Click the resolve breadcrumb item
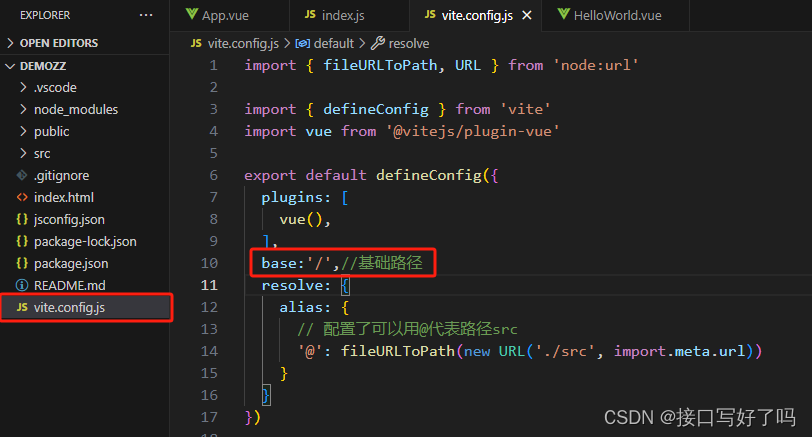 pyautogui.click(x=409, y=43)
